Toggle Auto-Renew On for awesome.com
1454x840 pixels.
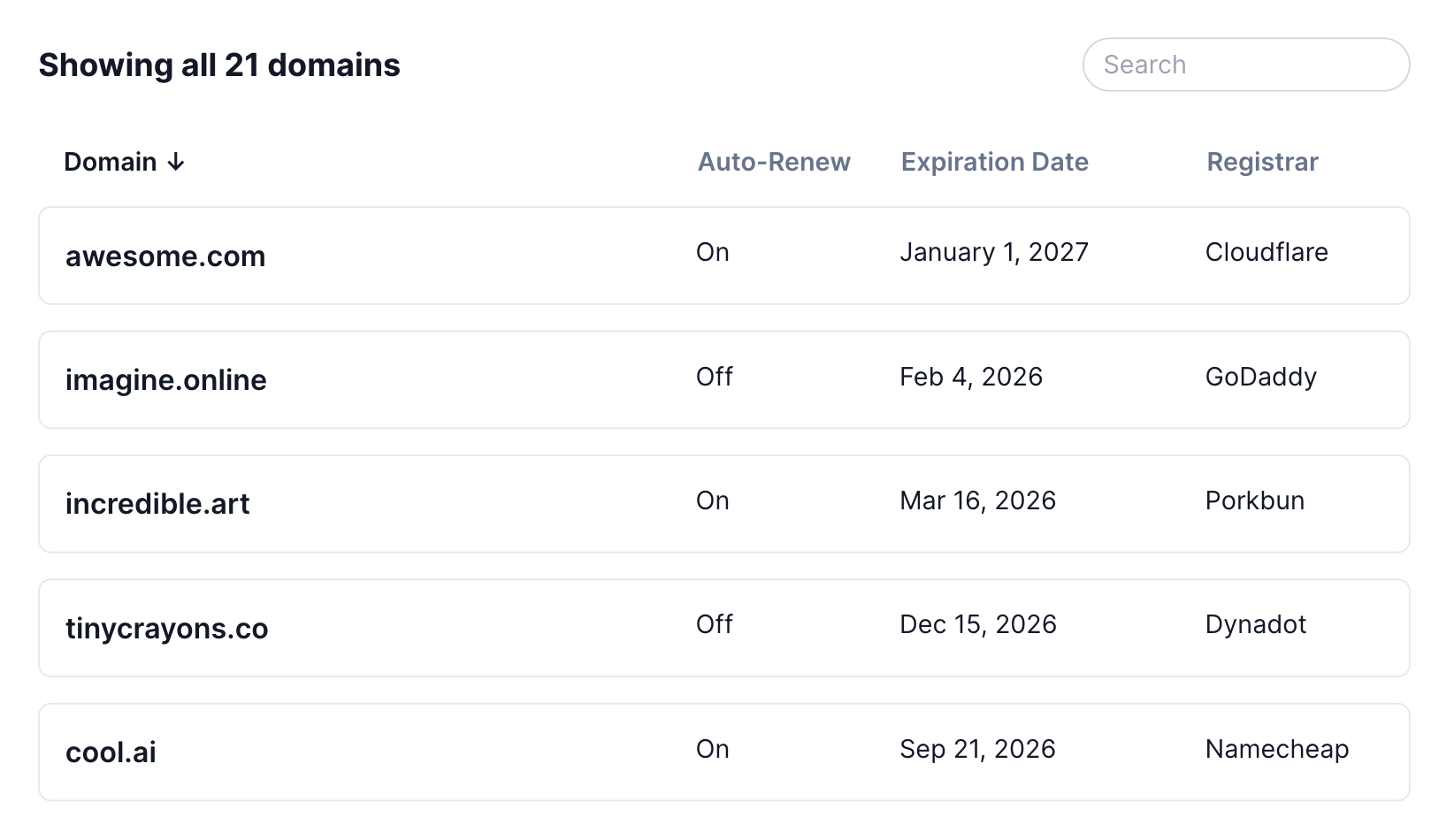click(x=712, y=253)
